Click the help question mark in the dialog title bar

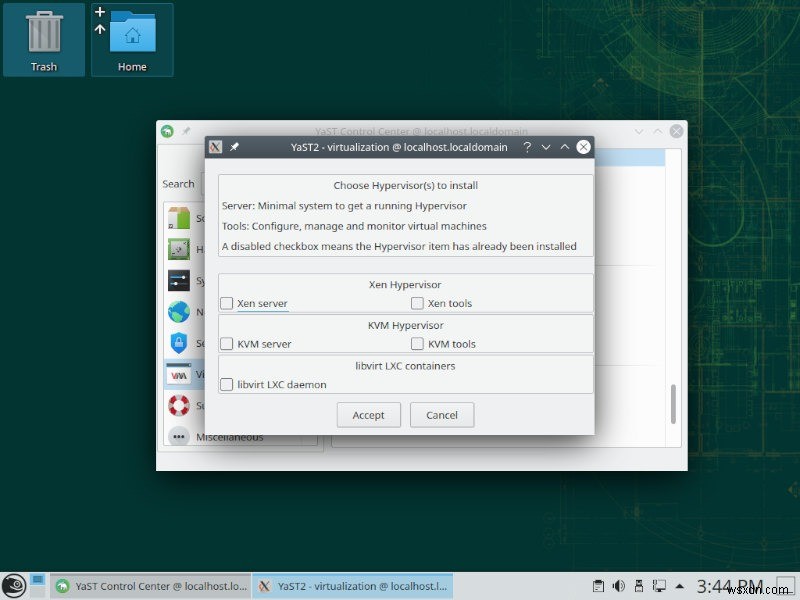click(527, 147)
